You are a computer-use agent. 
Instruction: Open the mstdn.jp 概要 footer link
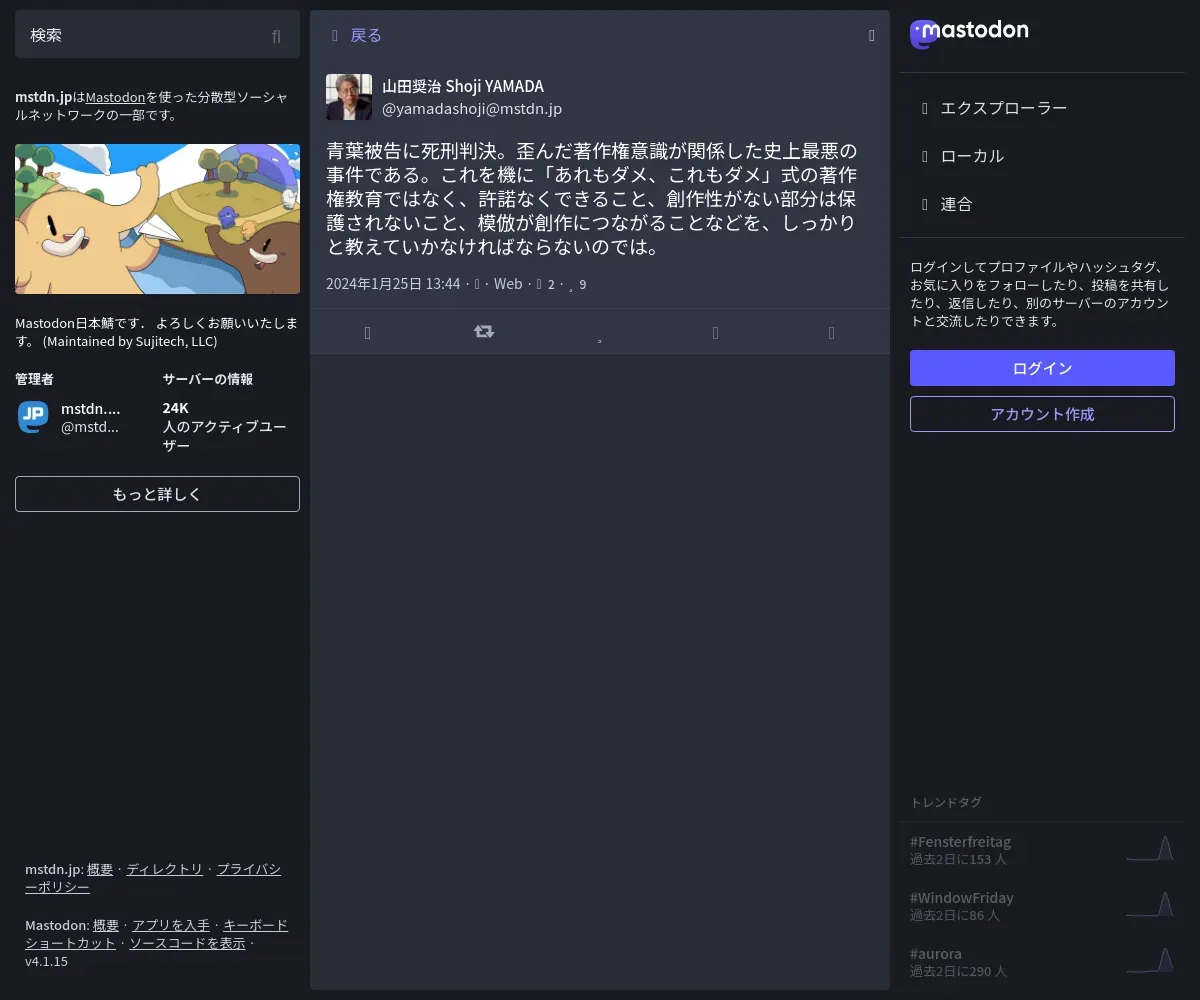coord(100,869)
